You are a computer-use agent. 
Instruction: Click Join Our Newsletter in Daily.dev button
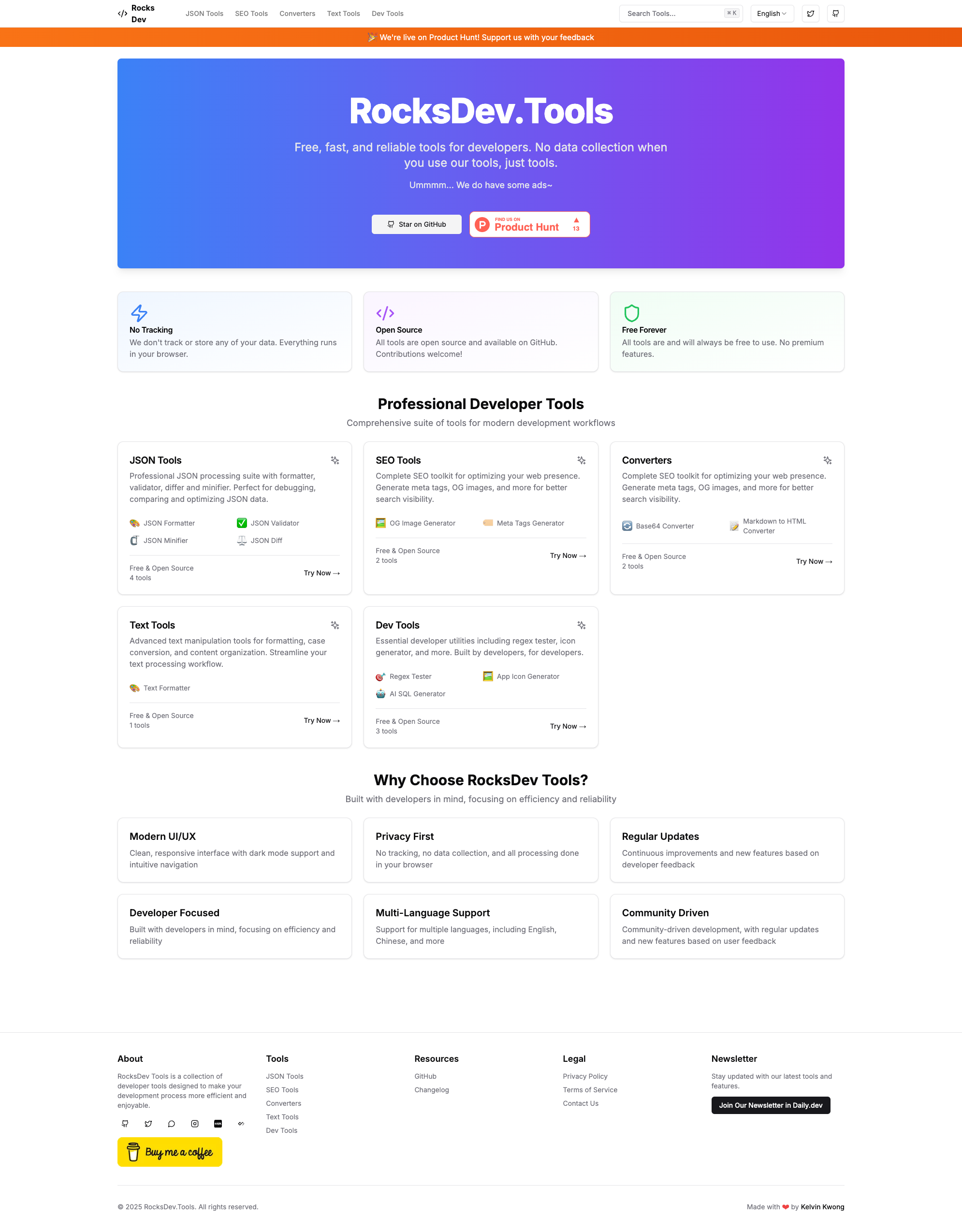[x=771, y=1105]
